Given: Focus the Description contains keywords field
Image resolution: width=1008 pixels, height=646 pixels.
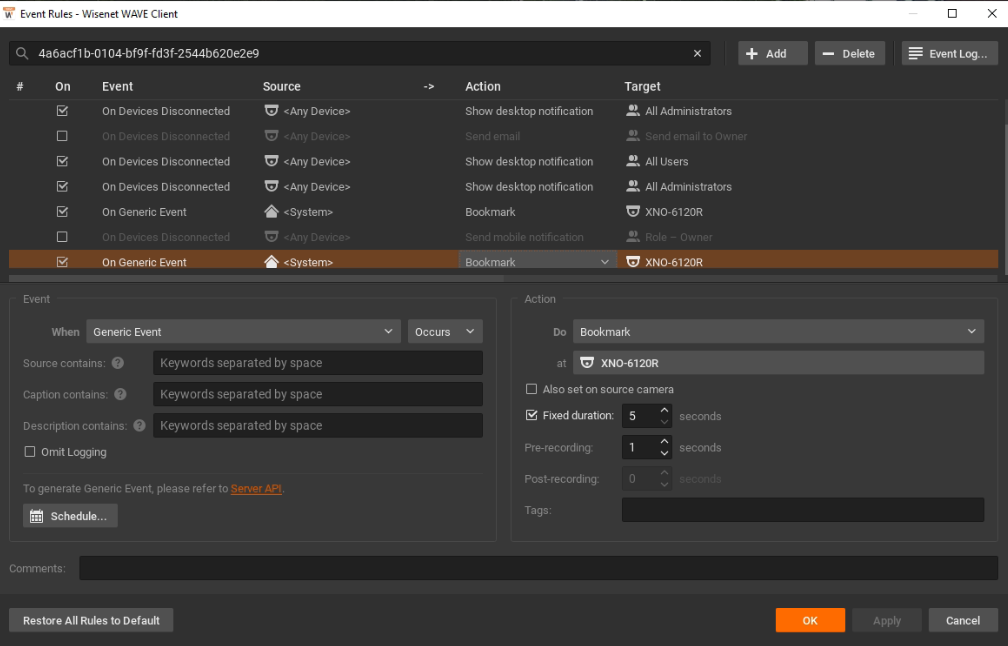Looking at the screenshot, I should 318,426.
